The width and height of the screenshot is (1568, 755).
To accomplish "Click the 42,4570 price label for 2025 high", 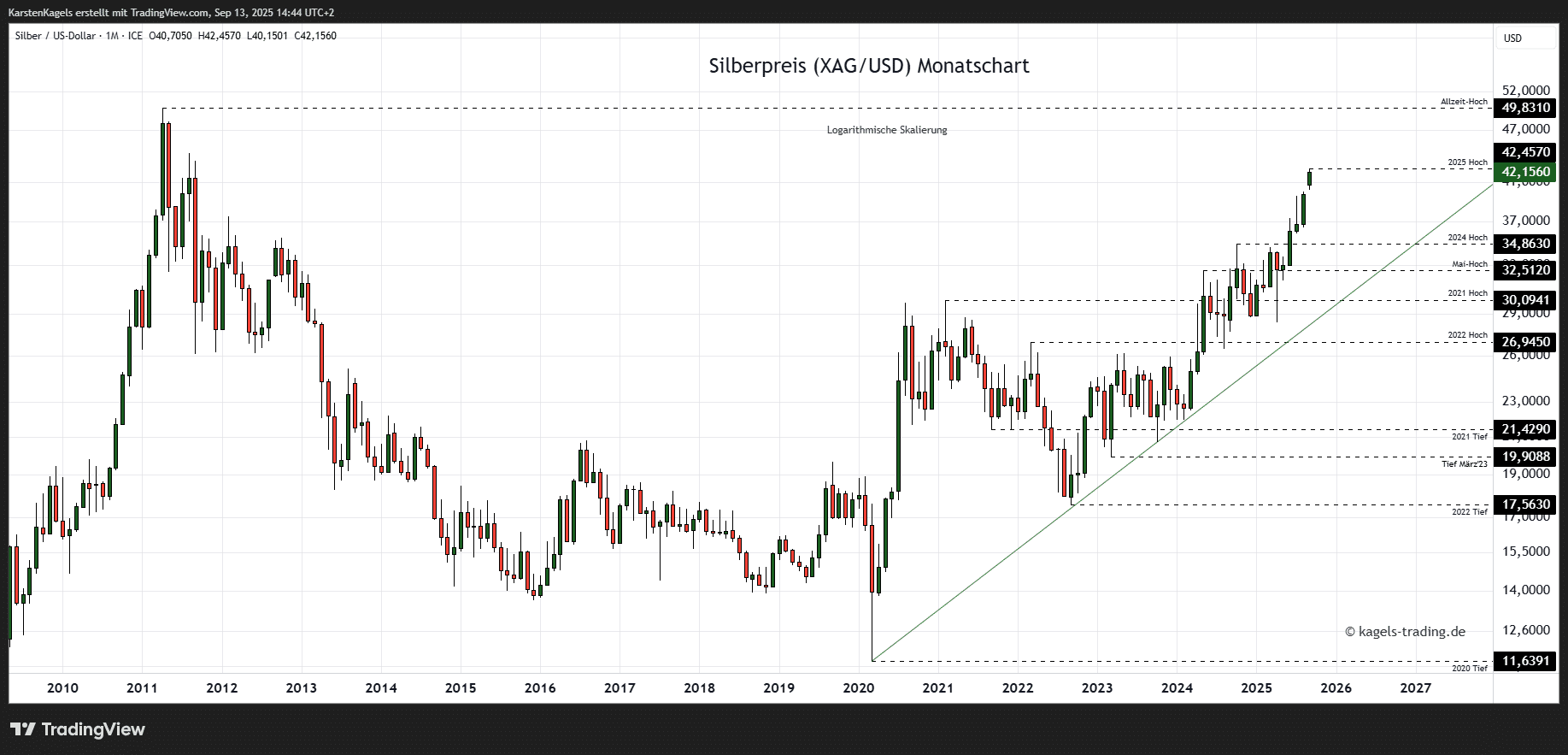I will coord(1525,152).
